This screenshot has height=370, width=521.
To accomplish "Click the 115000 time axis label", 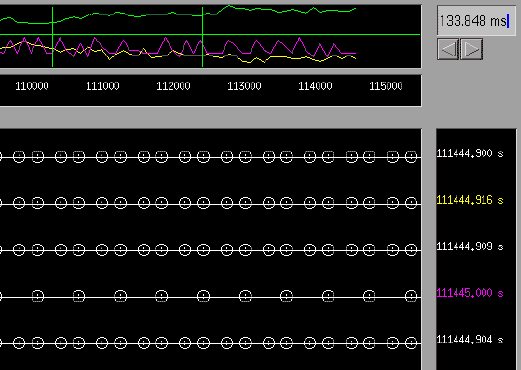I will 386,86.
